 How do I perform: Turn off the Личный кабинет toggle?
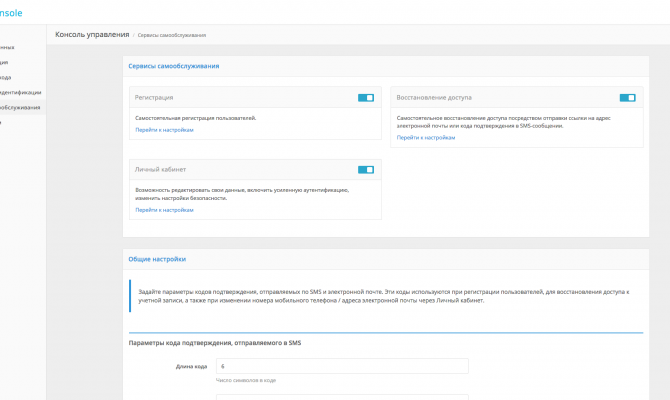pos(365,170)
